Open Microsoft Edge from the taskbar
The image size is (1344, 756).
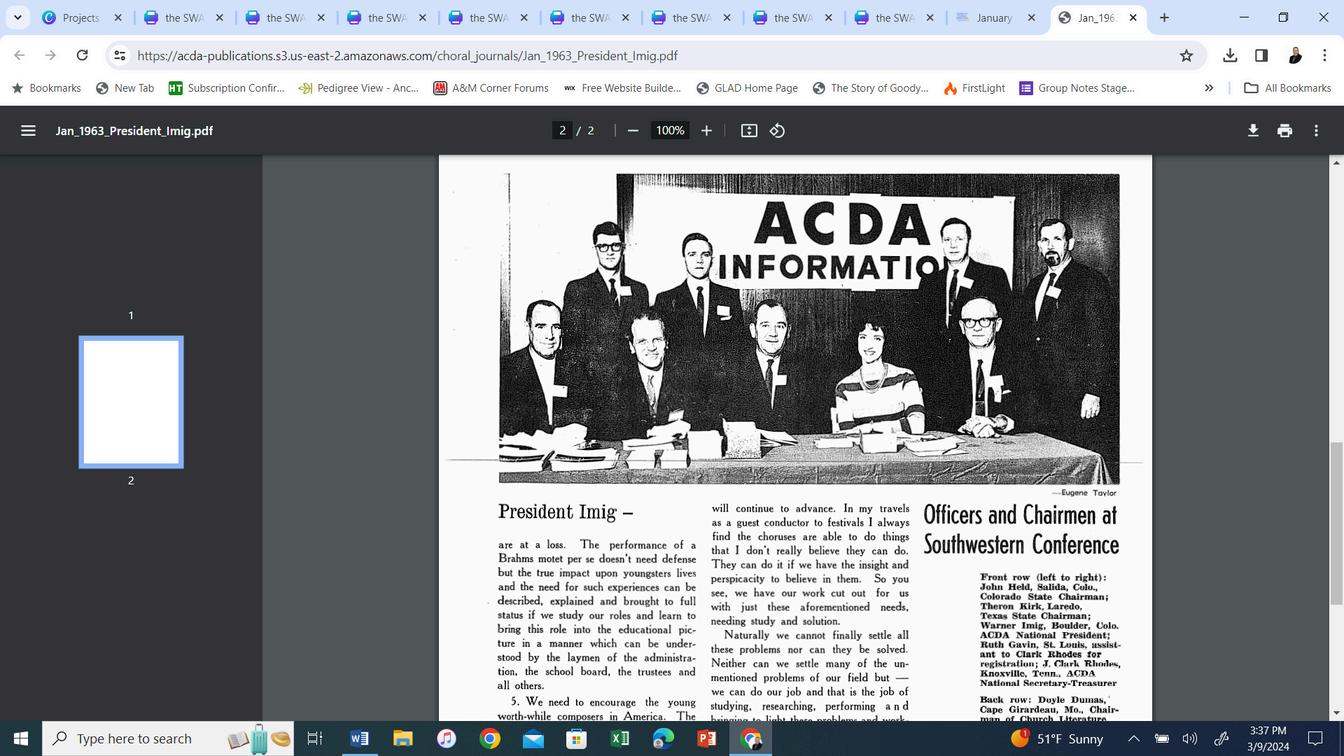(663, 739)
